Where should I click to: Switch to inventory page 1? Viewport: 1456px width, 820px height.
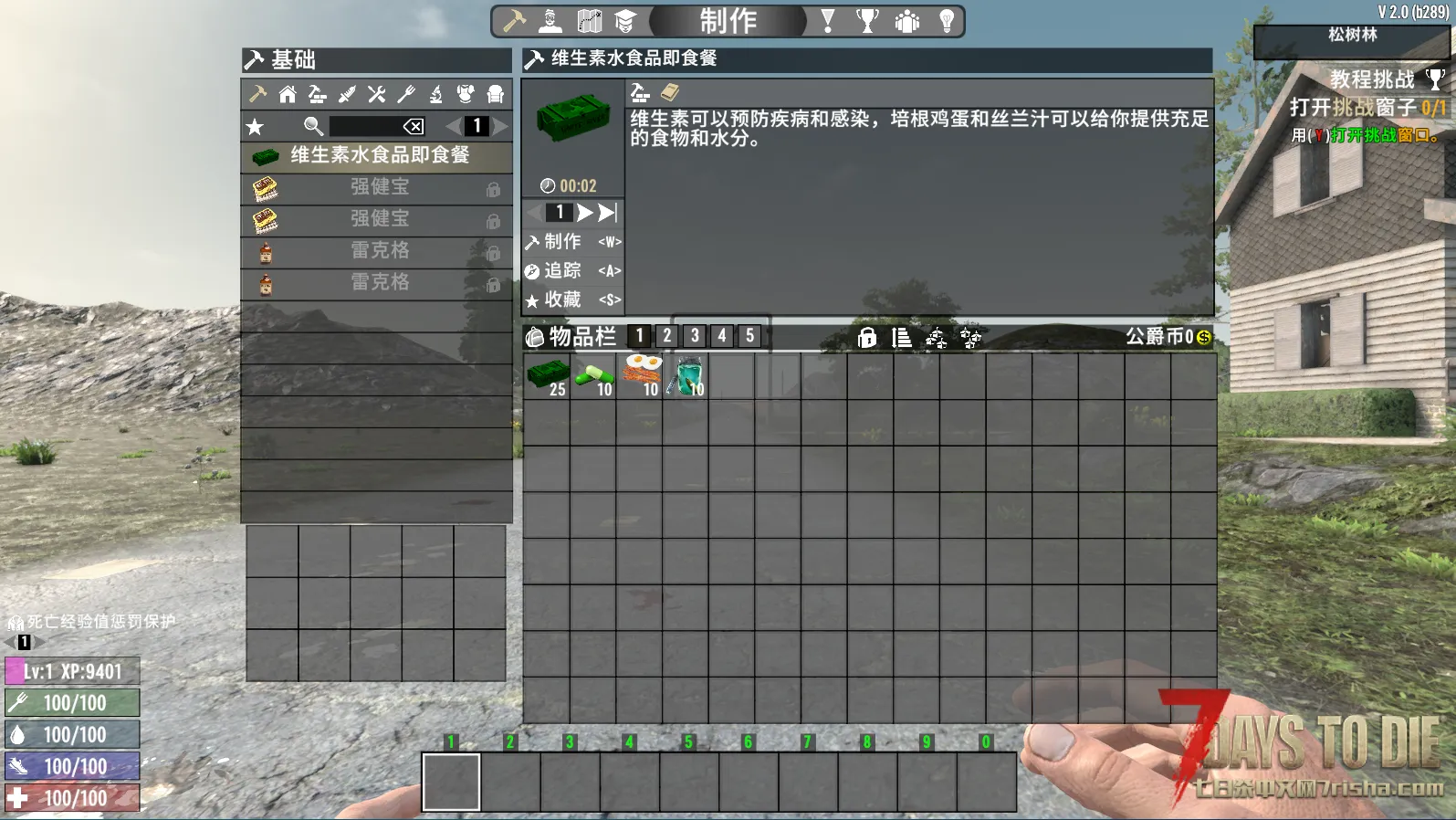[640, 336]
